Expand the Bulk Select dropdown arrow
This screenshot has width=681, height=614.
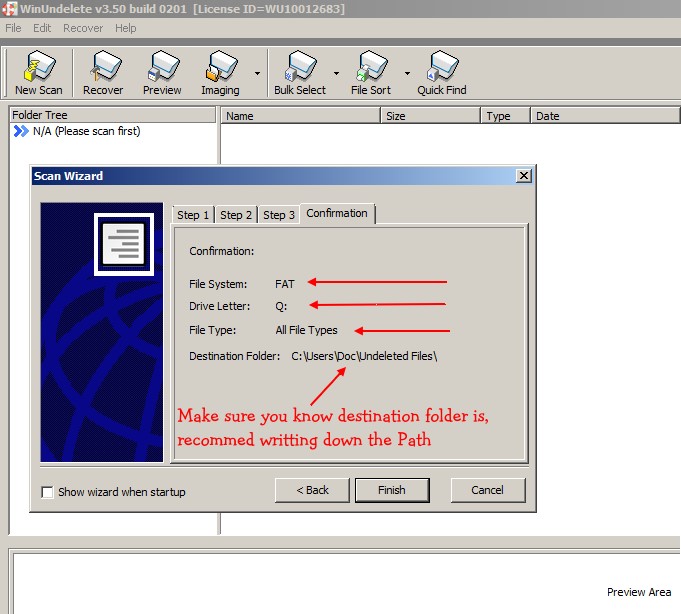click(336, 73)
